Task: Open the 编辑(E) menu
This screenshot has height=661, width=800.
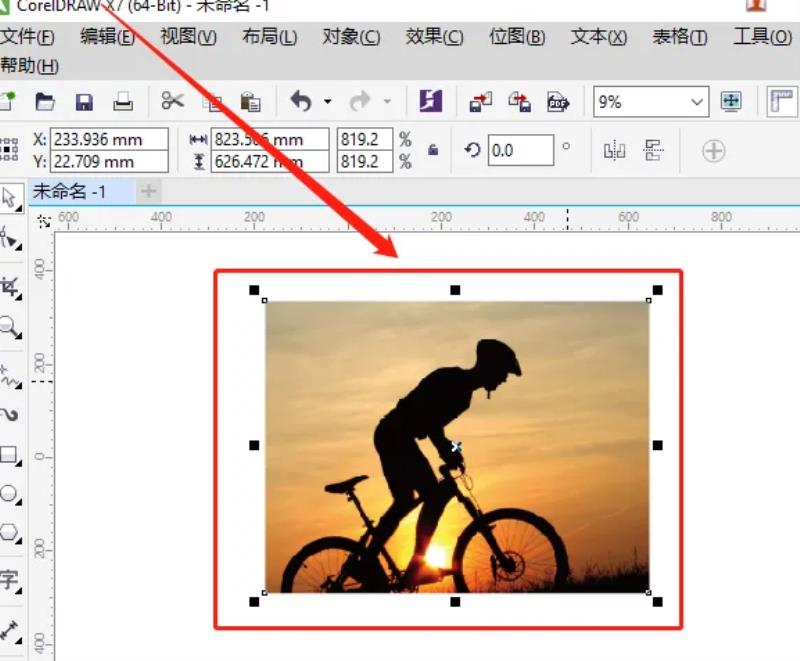Action: pyautogui.click(x=108, y=37)
